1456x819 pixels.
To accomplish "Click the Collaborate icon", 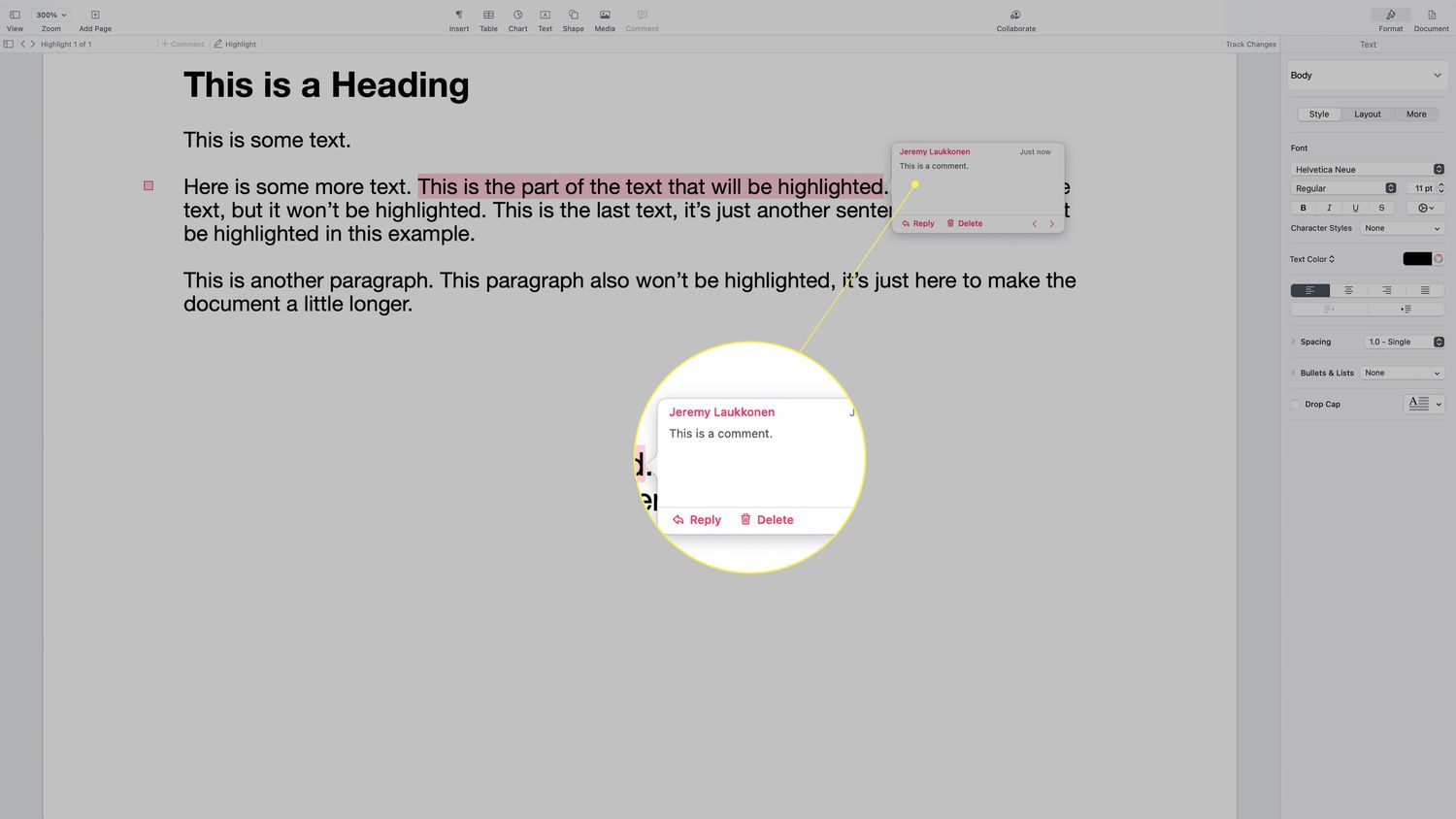I will [1015, 19].
